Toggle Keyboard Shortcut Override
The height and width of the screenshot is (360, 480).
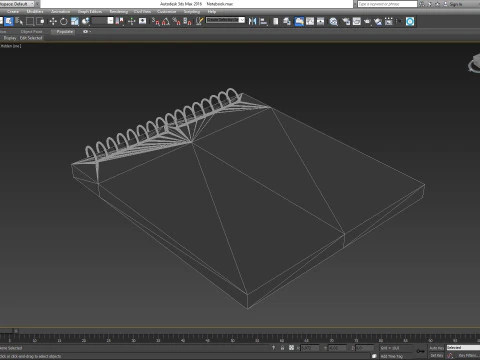click(x=142, y=21)
